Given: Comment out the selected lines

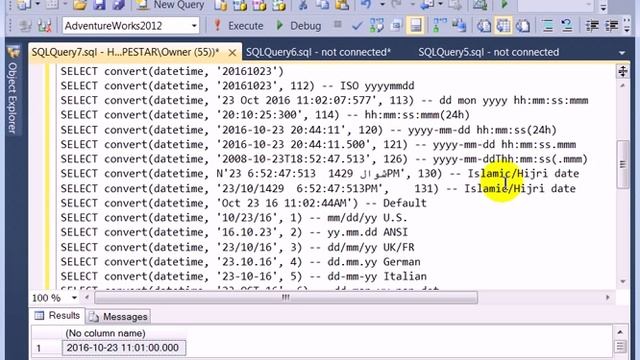Looking at the screenshot, I should tap(548, 26).
